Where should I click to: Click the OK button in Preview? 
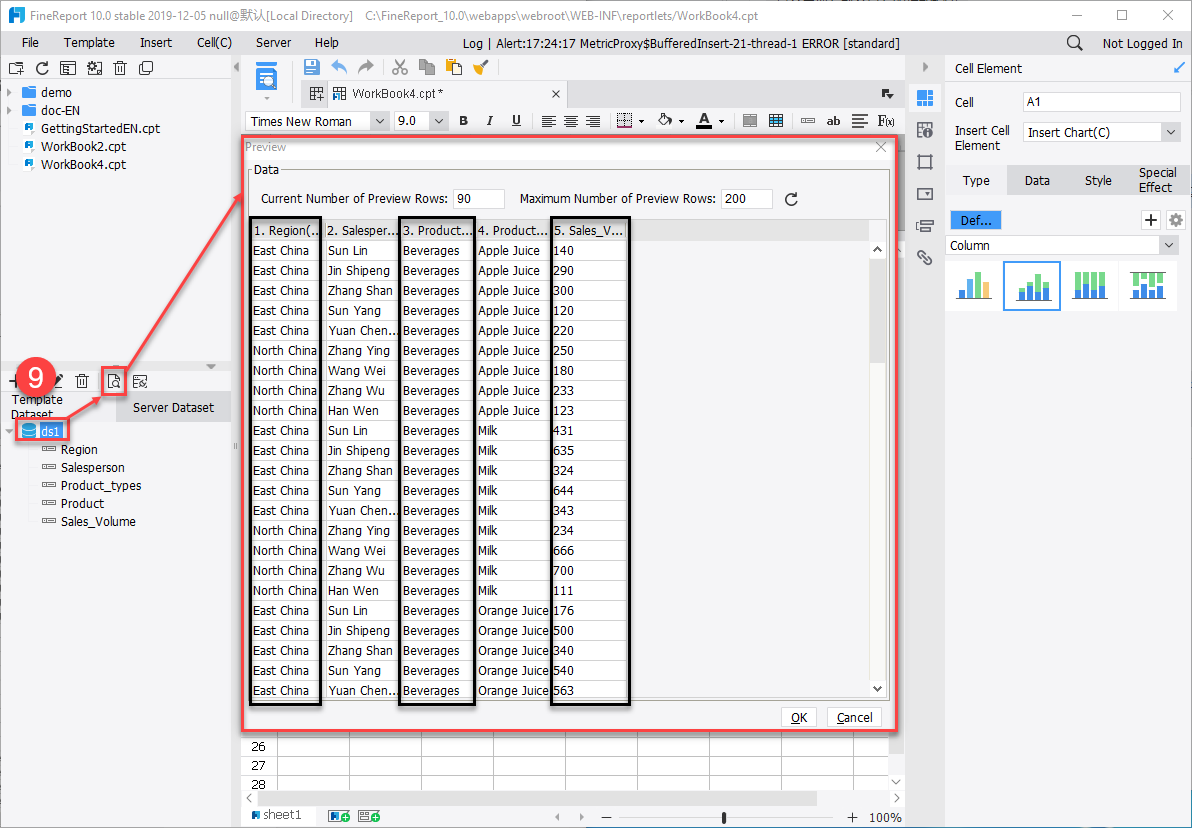[798, 717]
